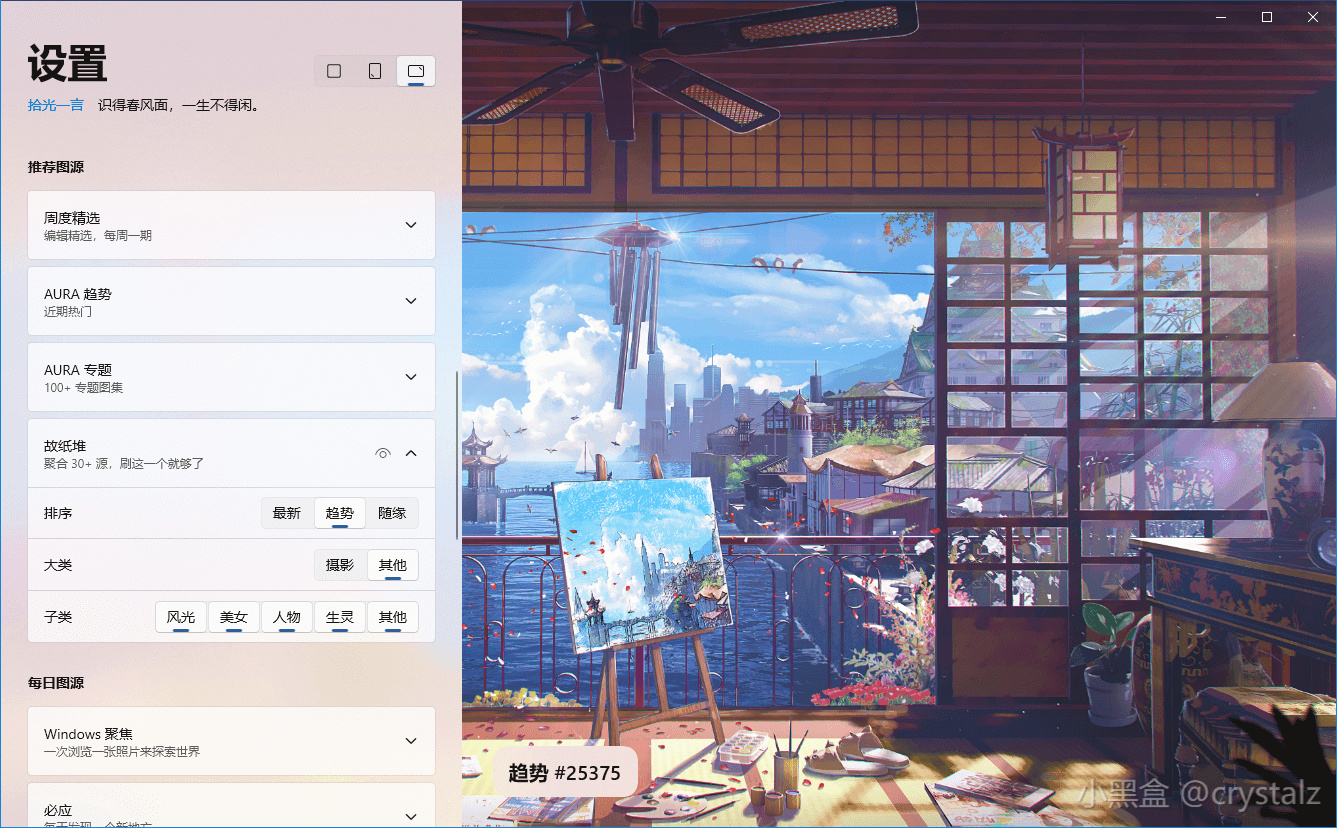1337x828 pixels.
Task: Click the quote 识得春风面，一生不得闲。
Action: [179, 105]
